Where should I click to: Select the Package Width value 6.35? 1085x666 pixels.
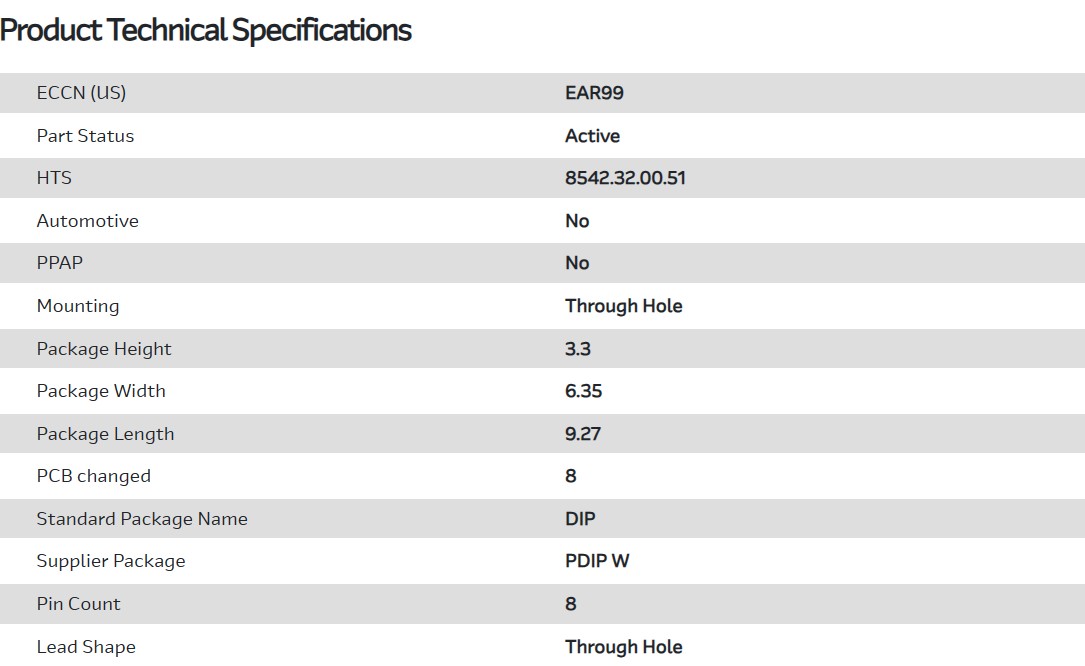(583, 391)
